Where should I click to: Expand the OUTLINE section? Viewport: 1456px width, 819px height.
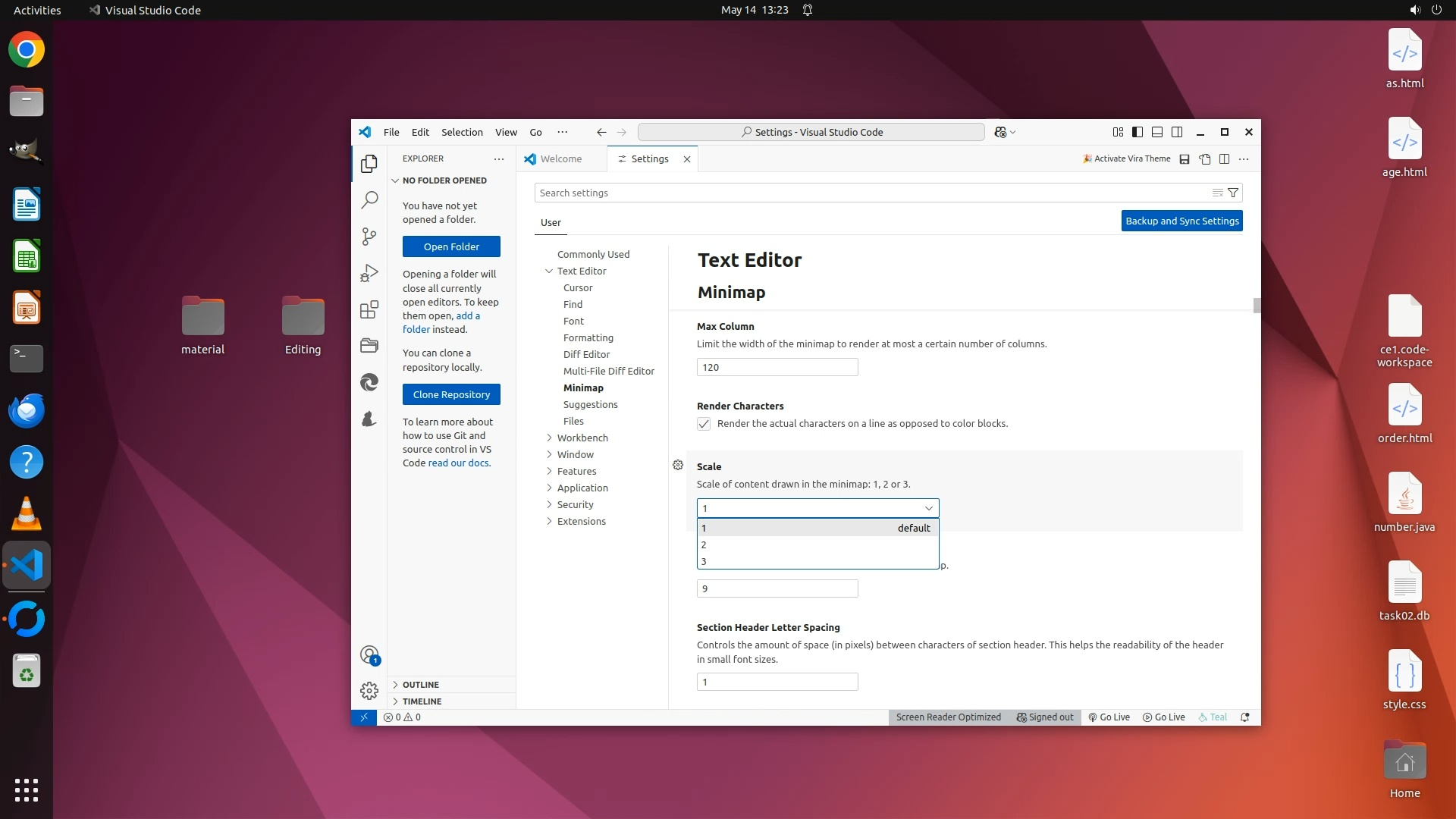[421, 685]
